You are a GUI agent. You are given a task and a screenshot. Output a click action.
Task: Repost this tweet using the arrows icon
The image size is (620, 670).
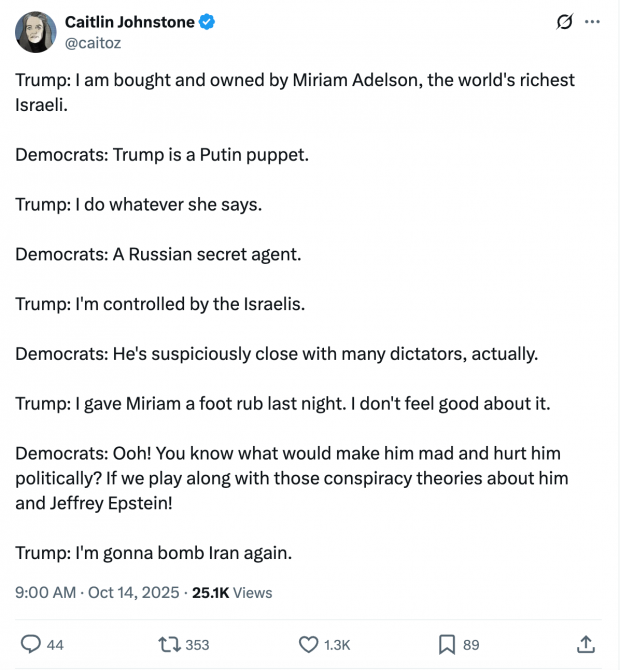pos(168,644)
